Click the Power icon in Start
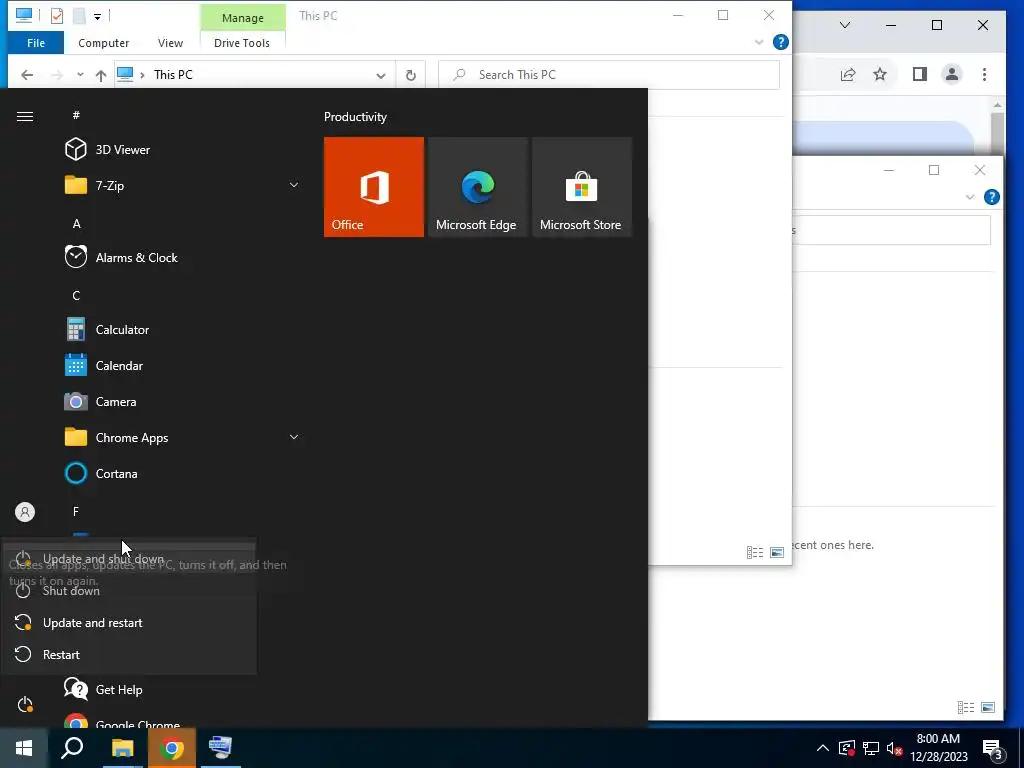Viewport: 1024px width, 768px height. pyautogui.click(x=25, y=705)
